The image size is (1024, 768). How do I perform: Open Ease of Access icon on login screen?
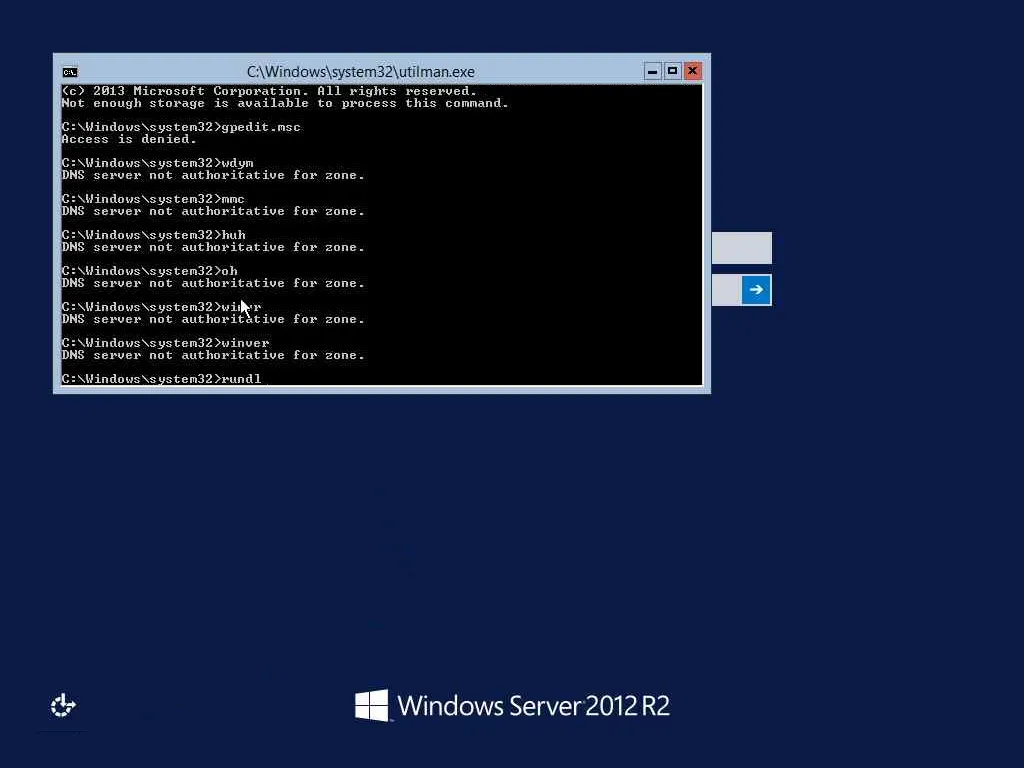63,705
